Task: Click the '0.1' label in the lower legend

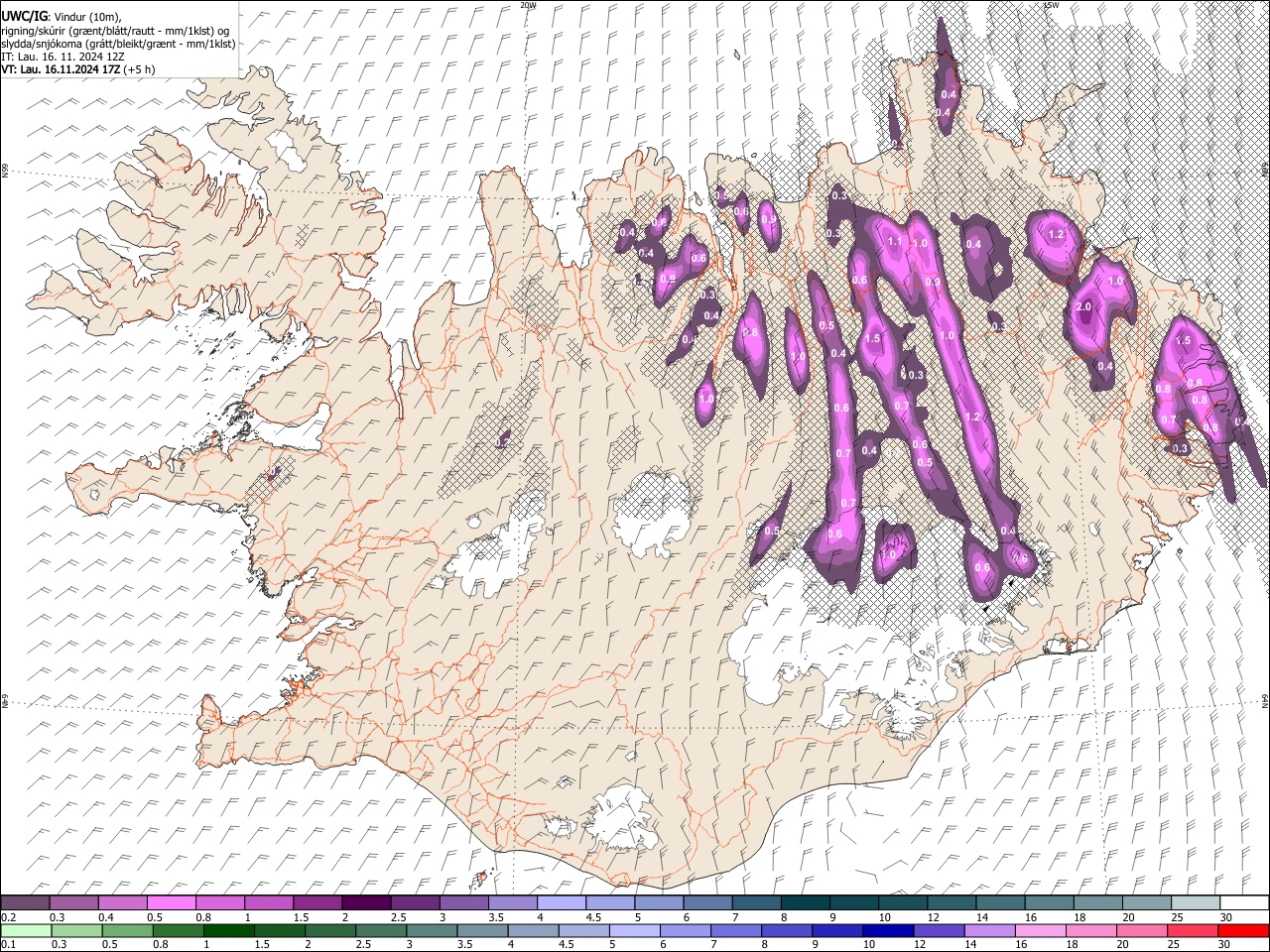Action: pyautogui.click(x=8, y=944)
